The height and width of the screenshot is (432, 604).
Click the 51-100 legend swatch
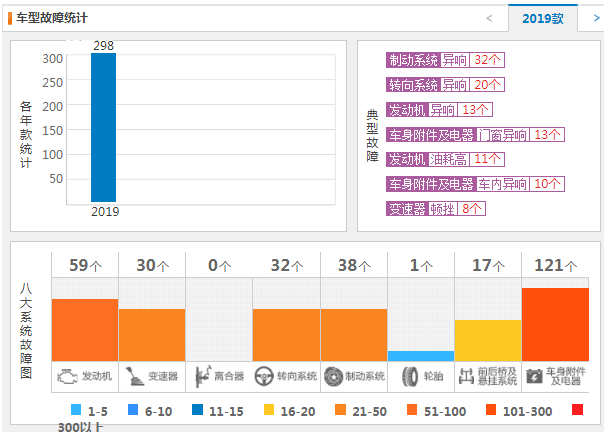point(412,409)
